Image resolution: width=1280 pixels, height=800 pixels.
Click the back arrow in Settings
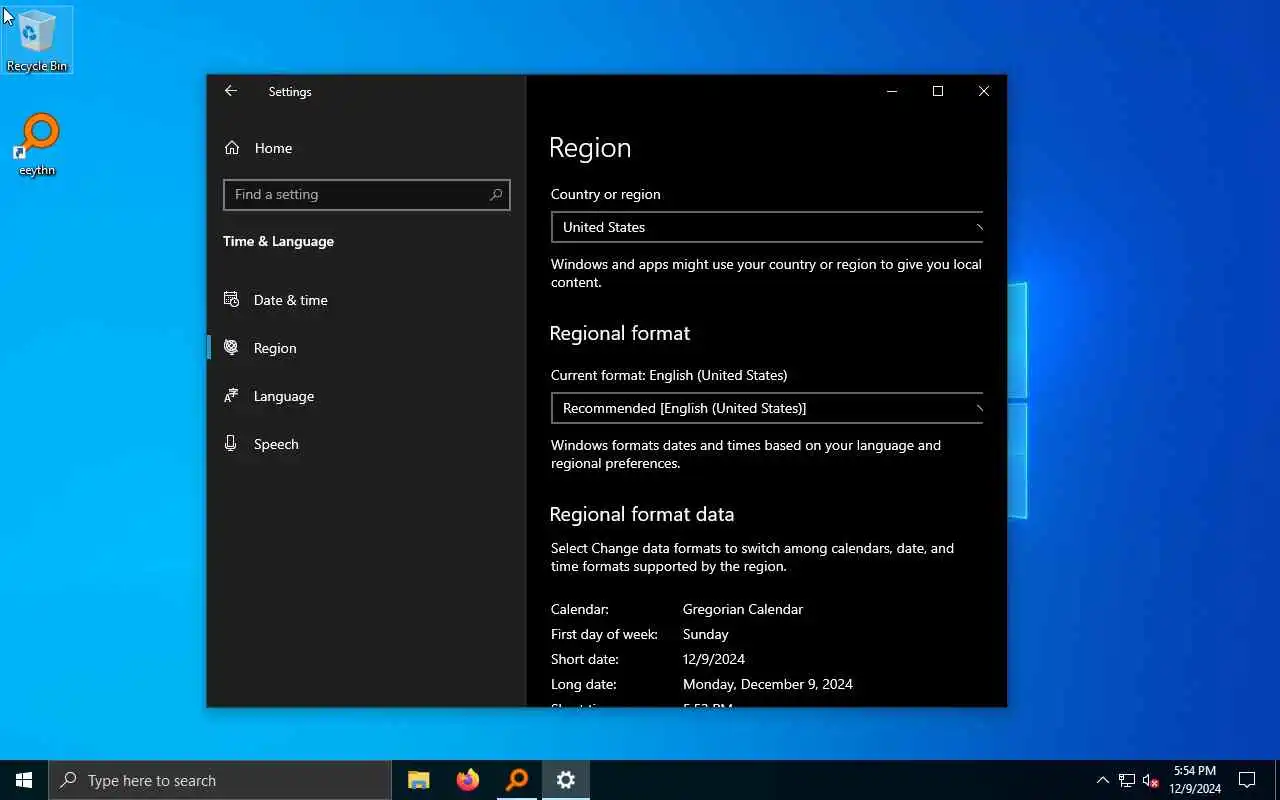pyautogui.click(x=231, y=91)
